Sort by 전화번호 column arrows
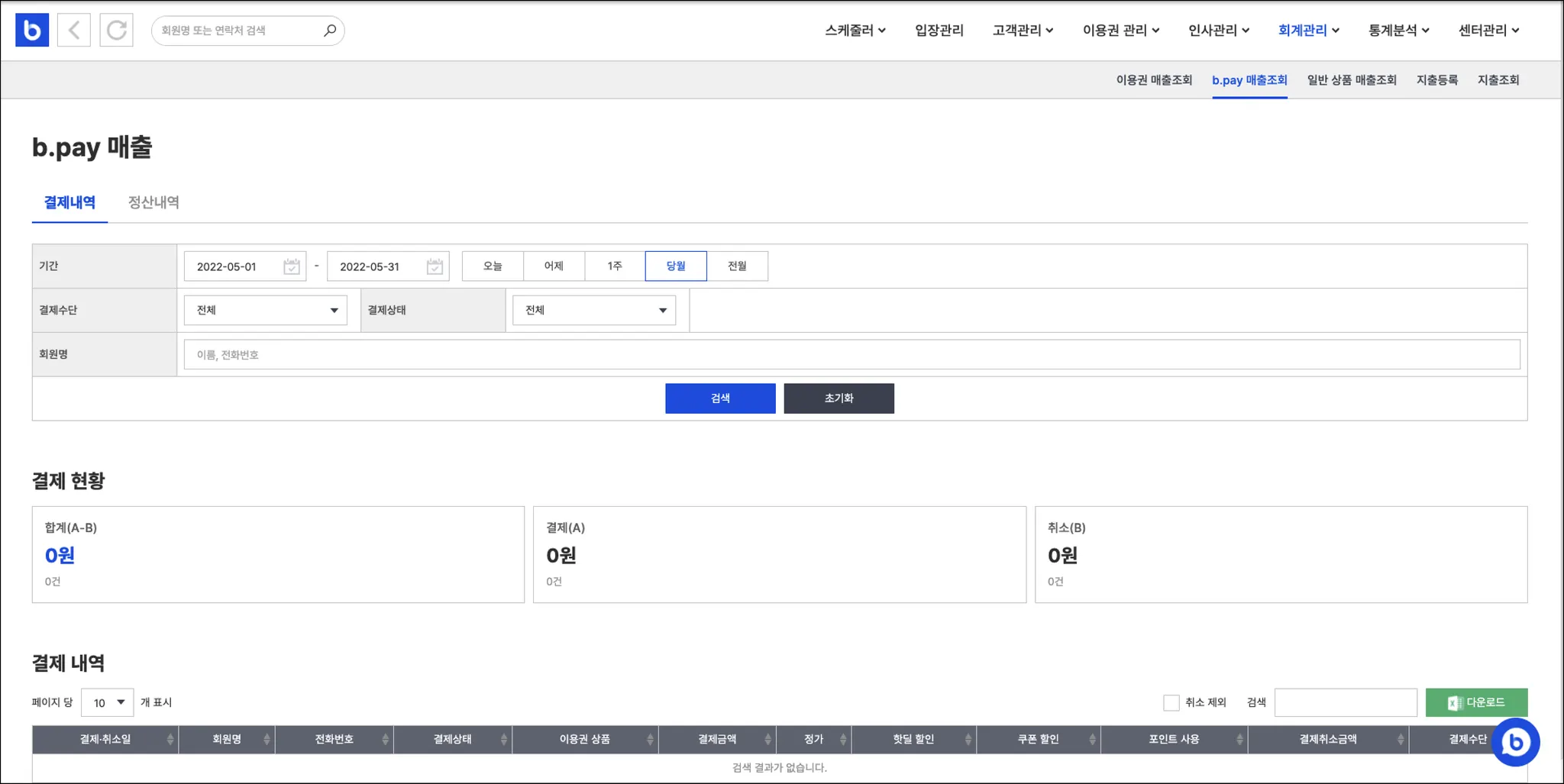This screenshot has height=784, width=1564. click(385, 739)
